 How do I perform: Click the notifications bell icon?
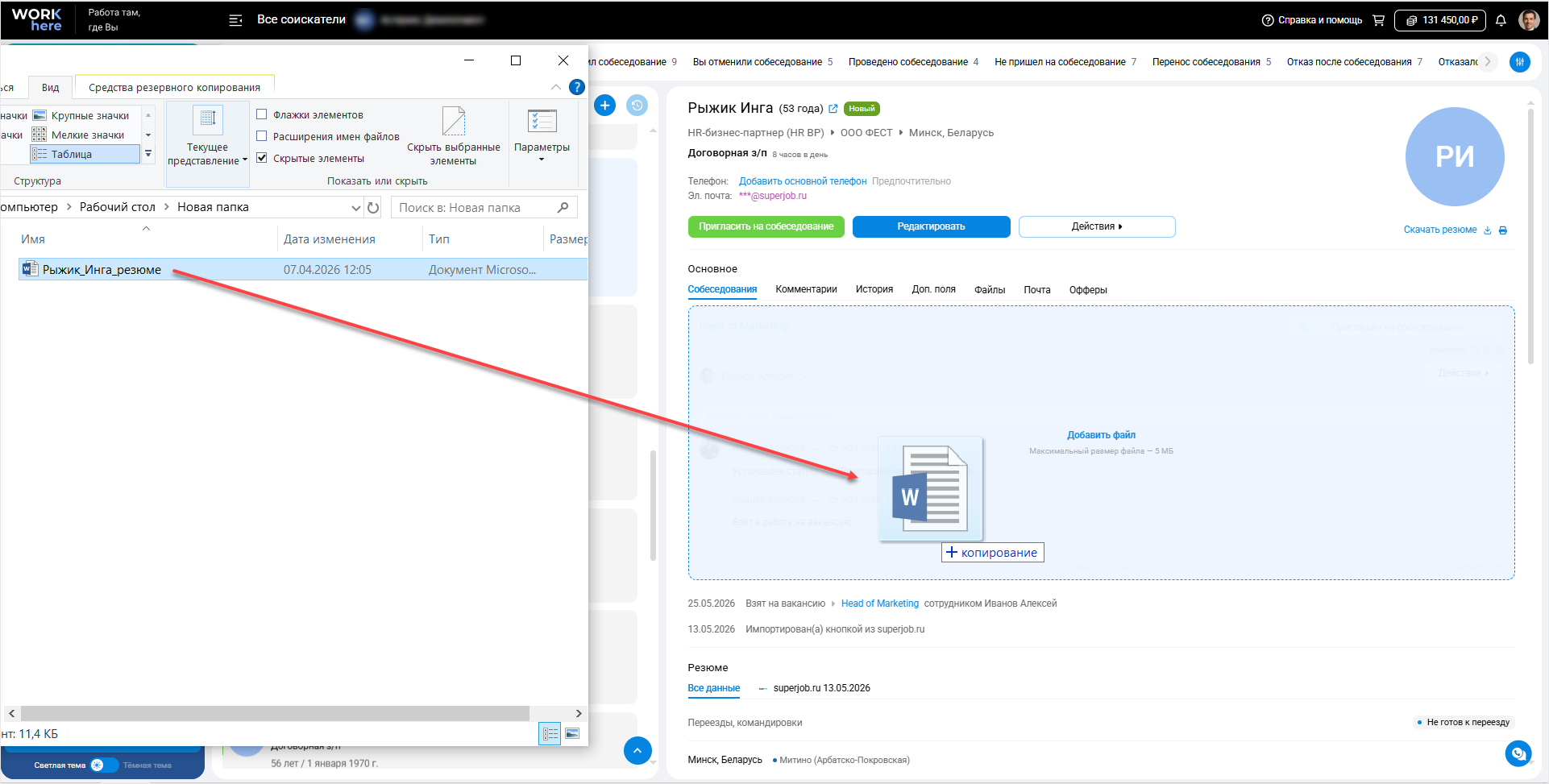coord(1501,20)
